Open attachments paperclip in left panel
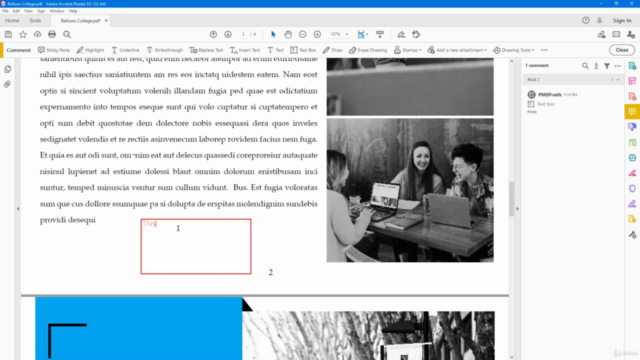This screenshot has height=360, width=640. tap(8, 84)
